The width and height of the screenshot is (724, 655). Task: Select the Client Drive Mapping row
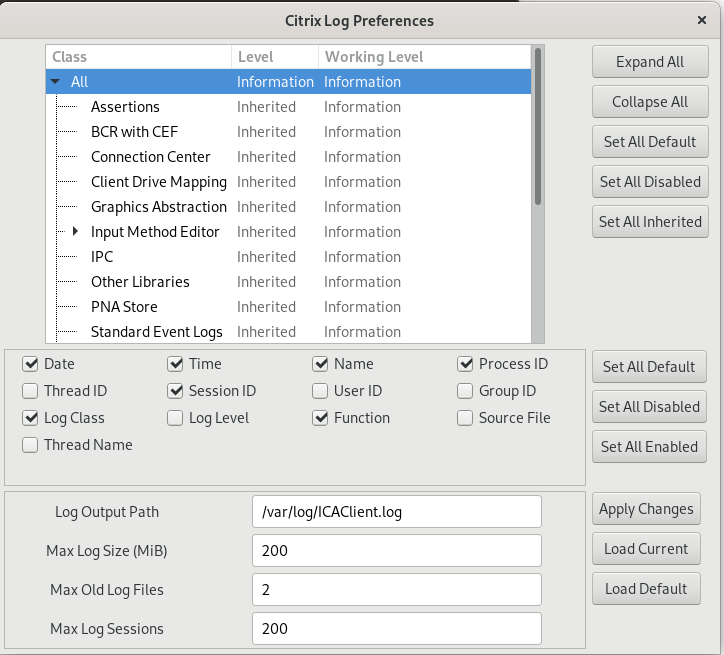pos(158,182)
